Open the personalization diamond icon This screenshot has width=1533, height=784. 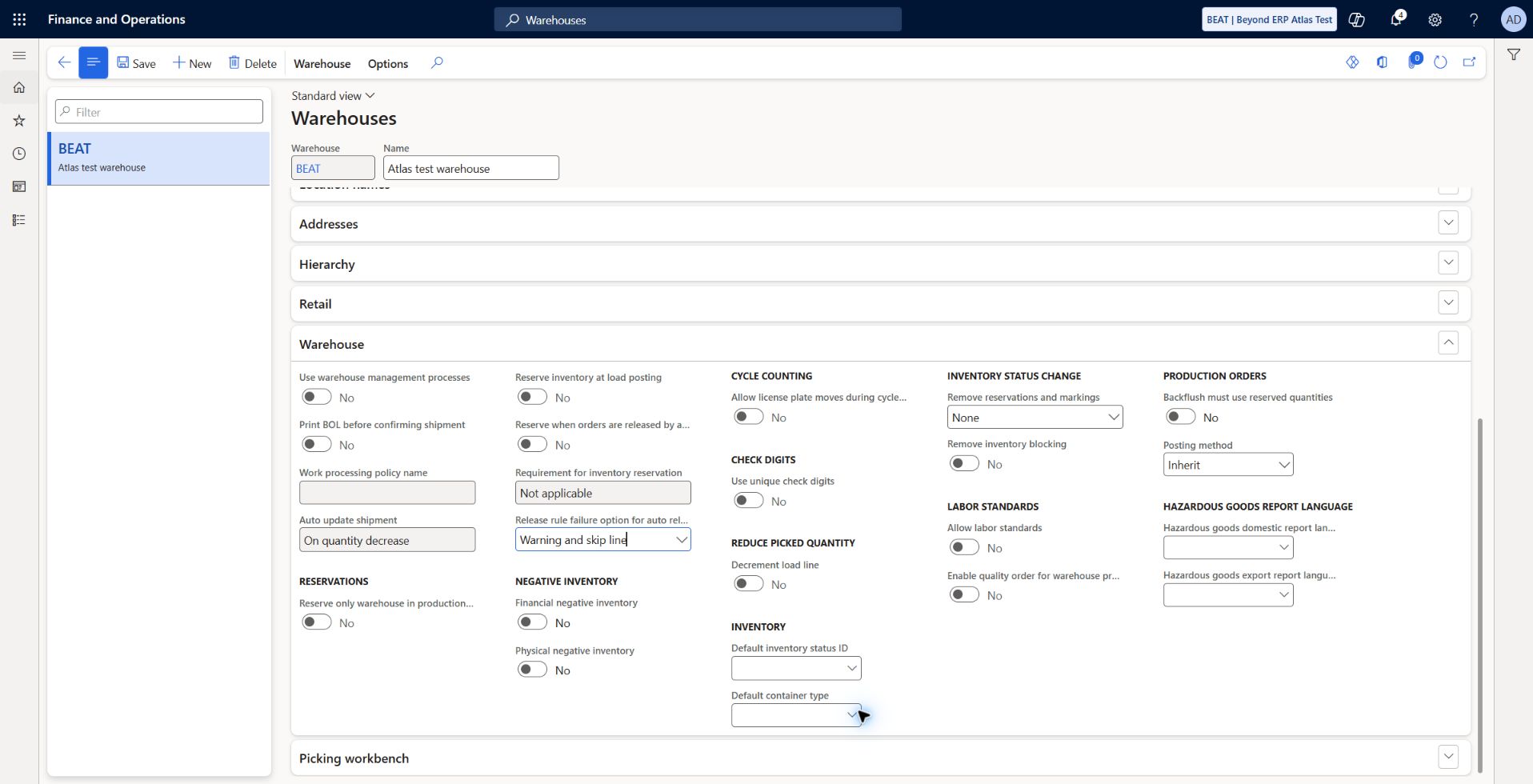(1352, 62)
